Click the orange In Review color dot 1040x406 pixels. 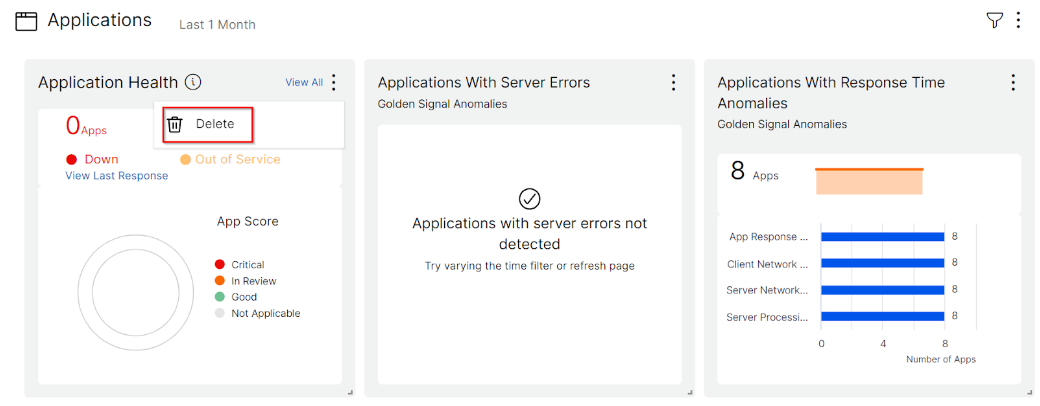220,281
